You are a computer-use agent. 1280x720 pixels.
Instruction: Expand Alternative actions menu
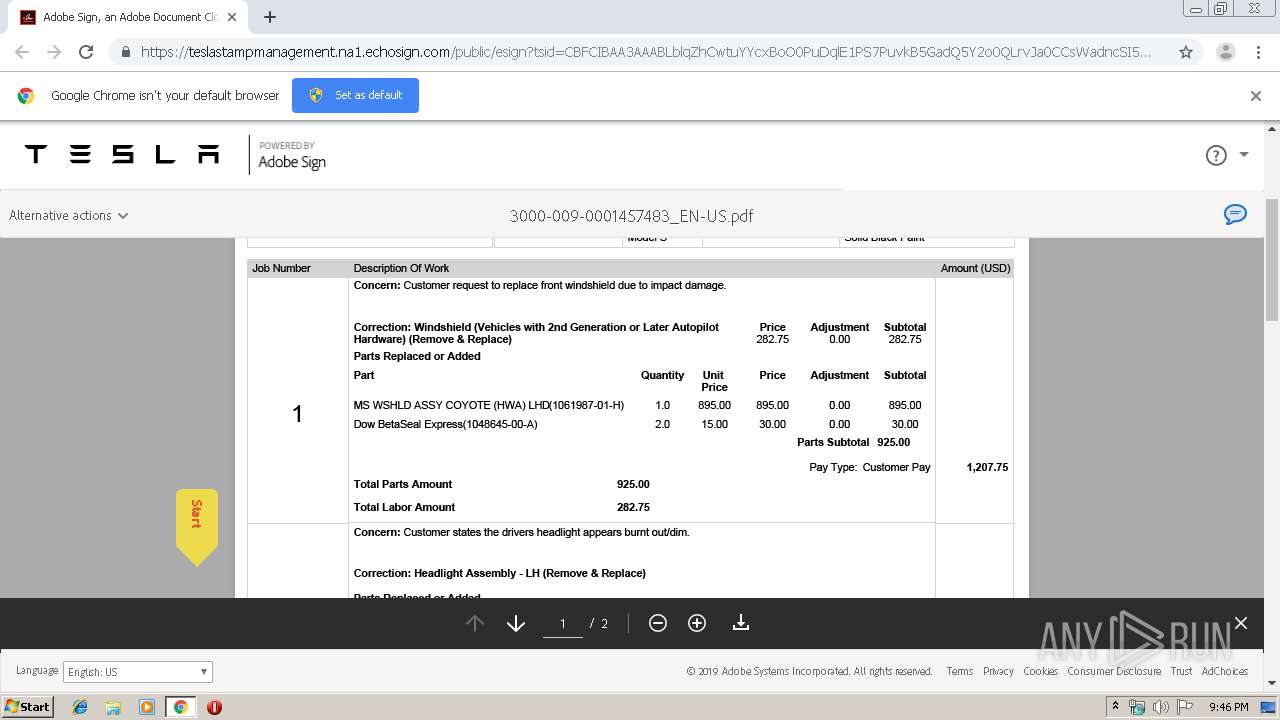[x=69, y=215]
